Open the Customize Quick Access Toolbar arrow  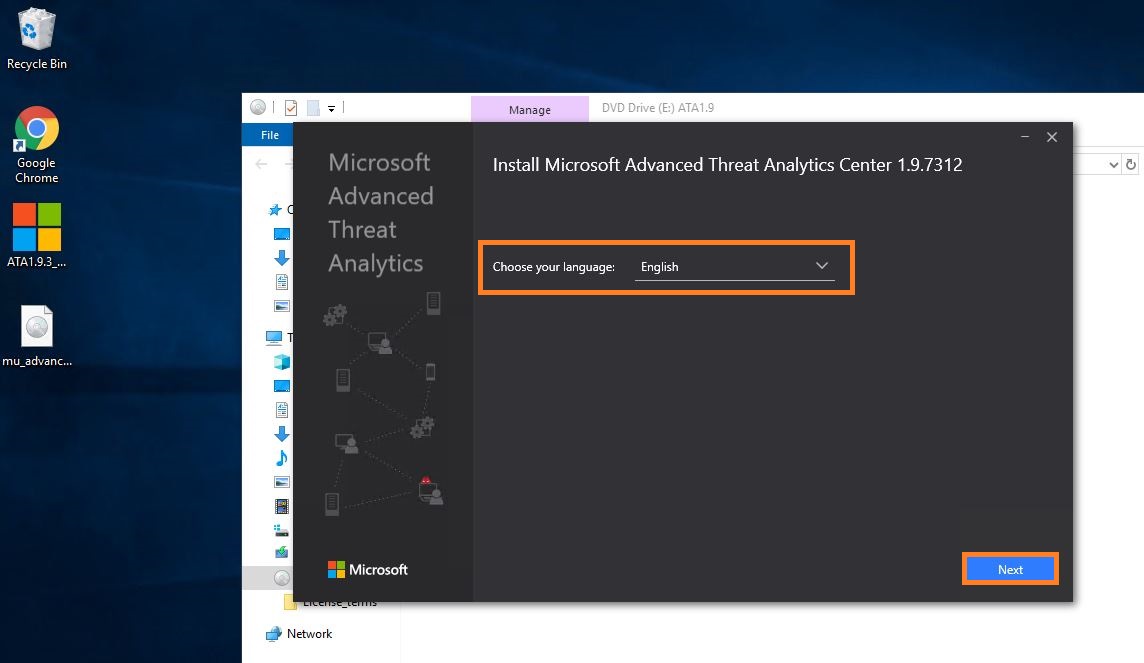click(x=331, y=109)
